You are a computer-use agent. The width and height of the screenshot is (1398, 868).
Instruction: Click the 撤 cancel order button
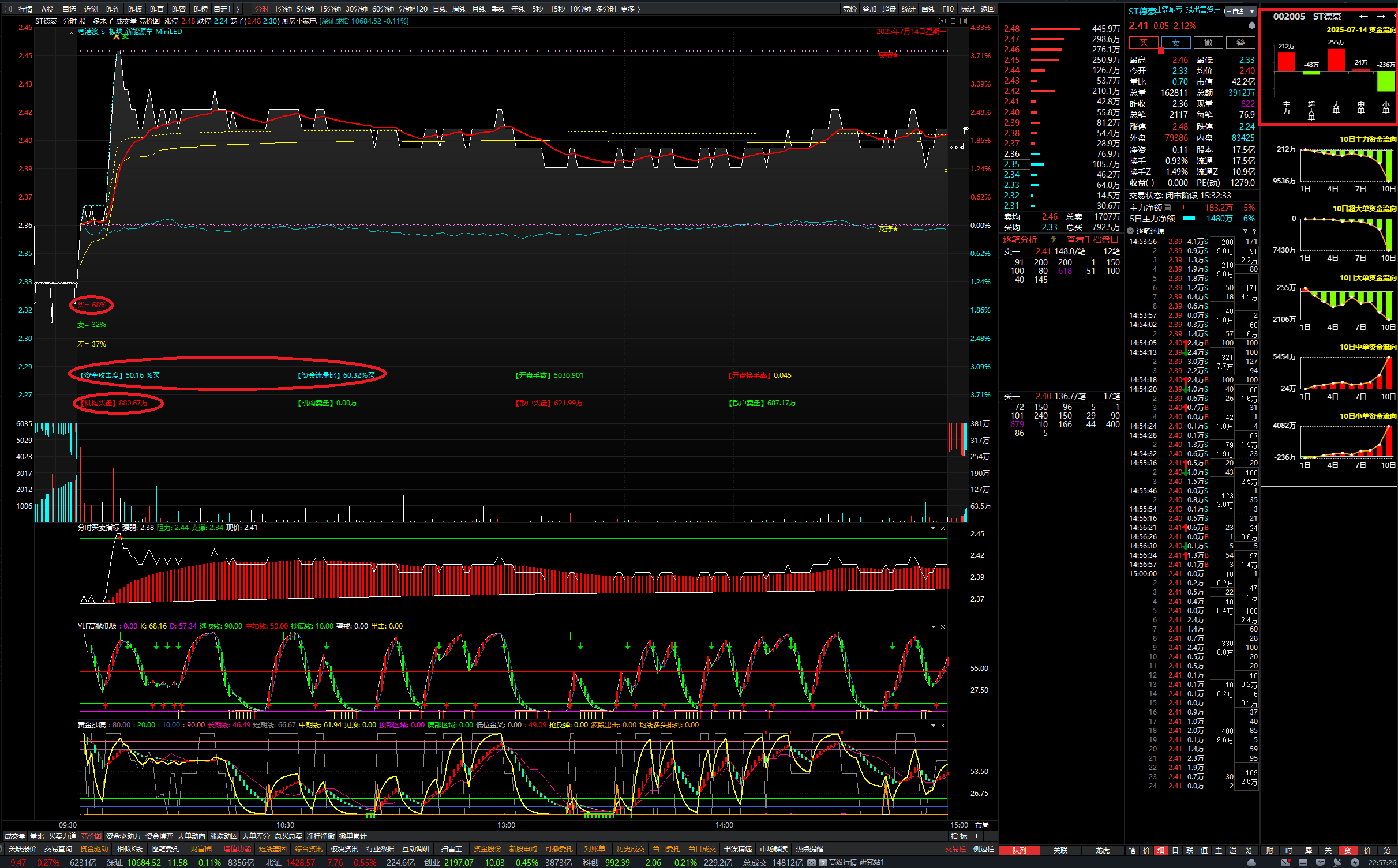(x=1208, y=43)
